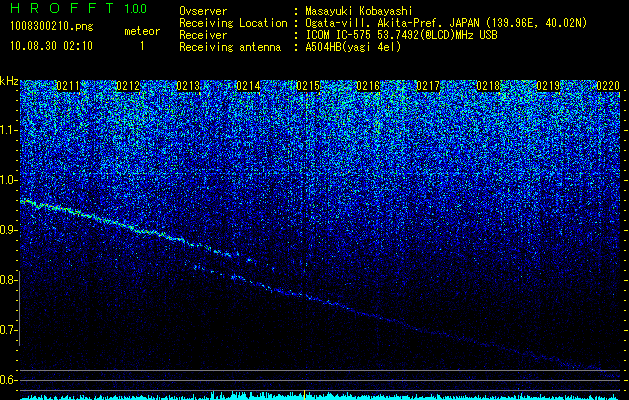
Task: Click the 1.0 kHz axis label
Action: coord(6,181)
